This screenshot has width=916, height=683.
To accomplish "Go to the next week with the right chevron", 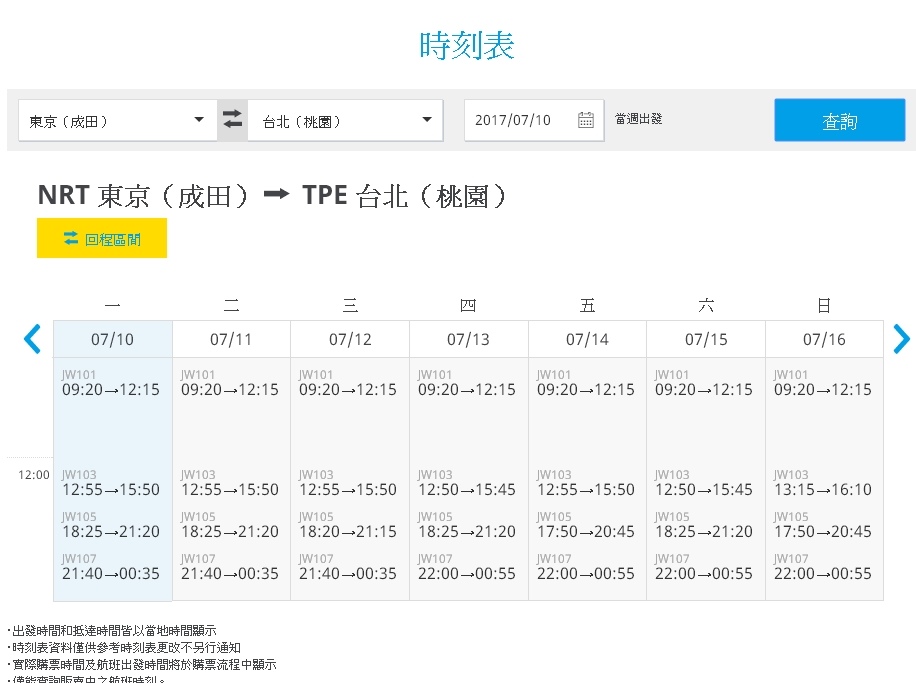I will click(x=901, y=339).
